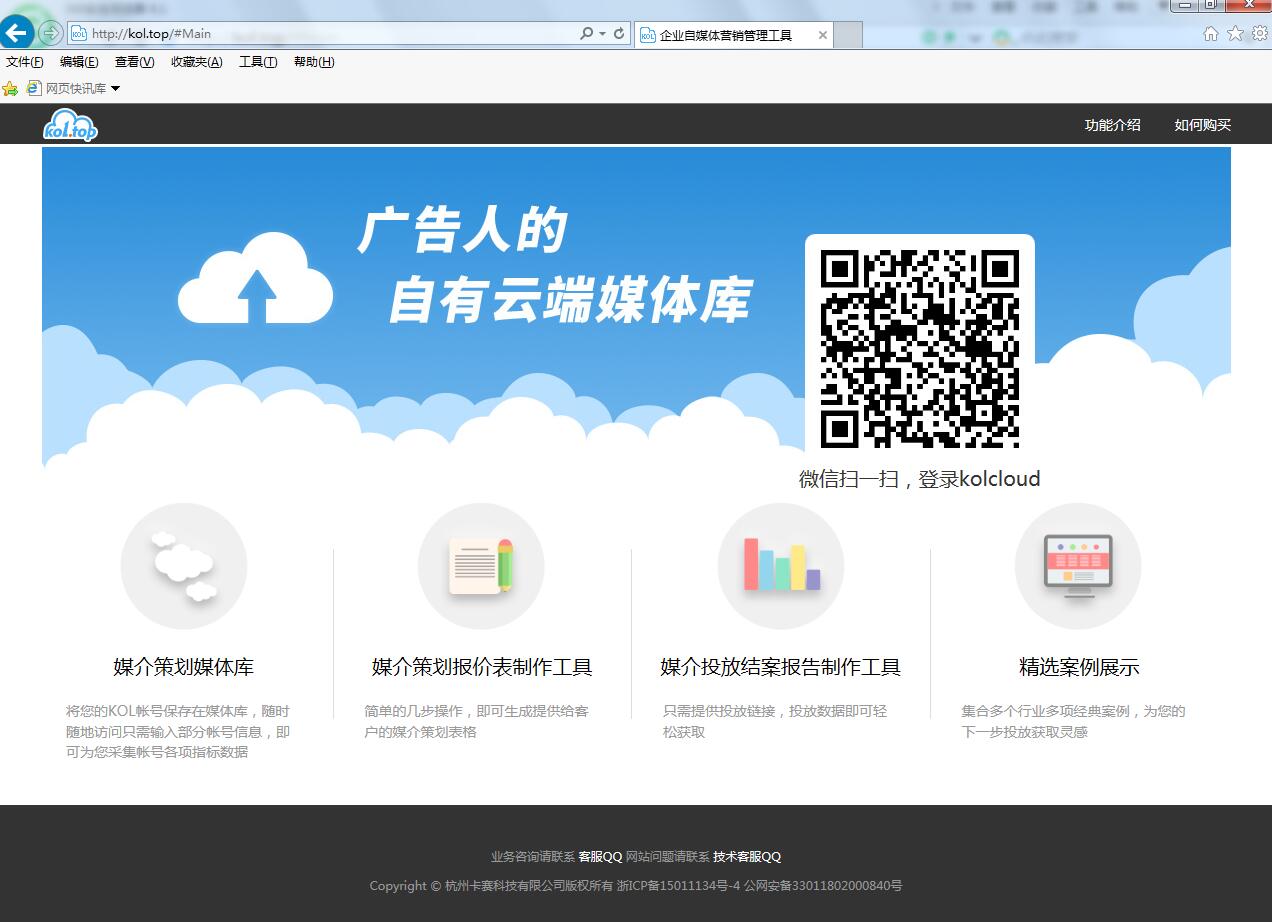
Task: Open the 帮助(H) menu
Action: click(314, 62)
